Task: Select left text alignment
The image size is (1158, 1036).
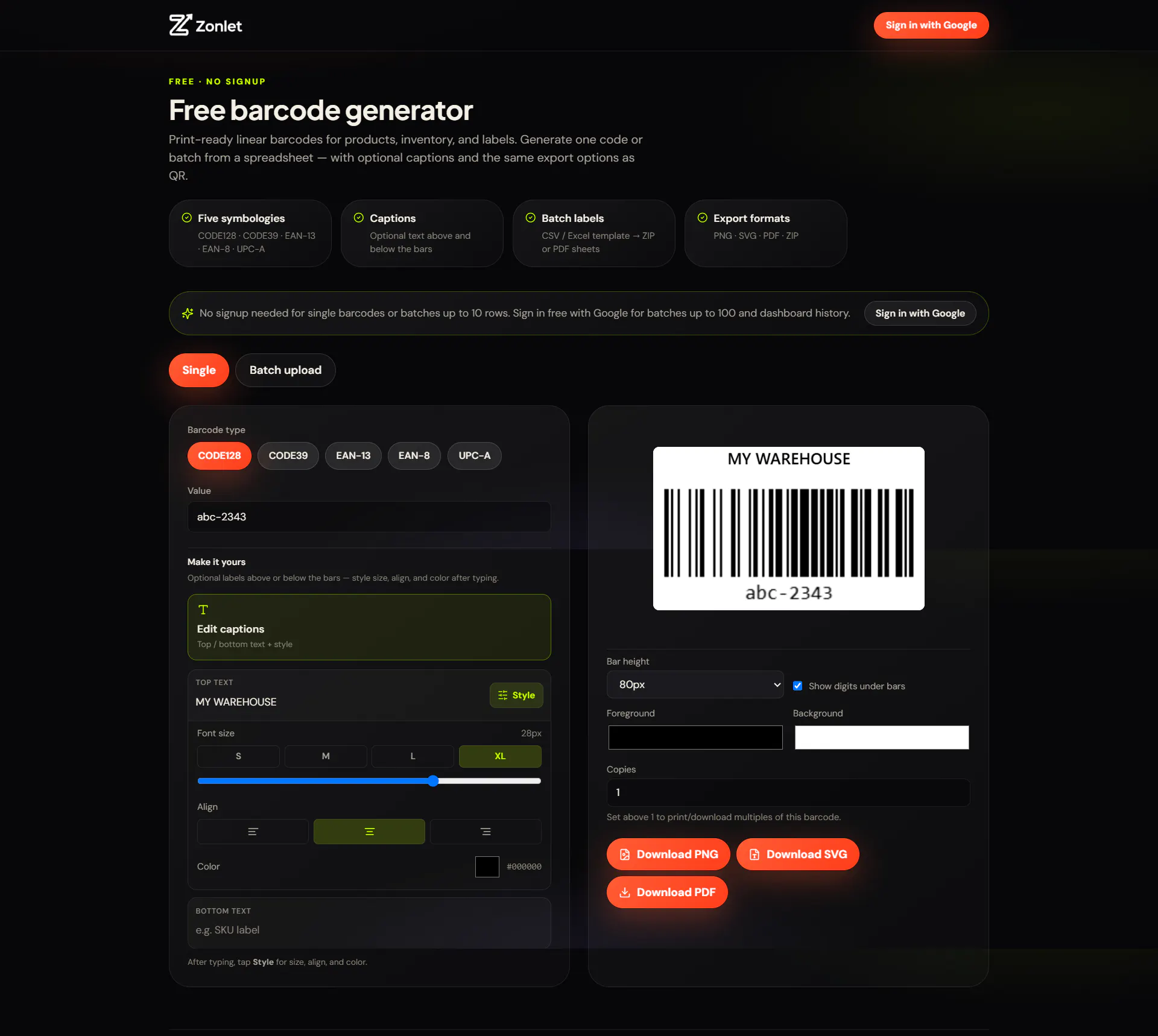Action: coord(253,832)
